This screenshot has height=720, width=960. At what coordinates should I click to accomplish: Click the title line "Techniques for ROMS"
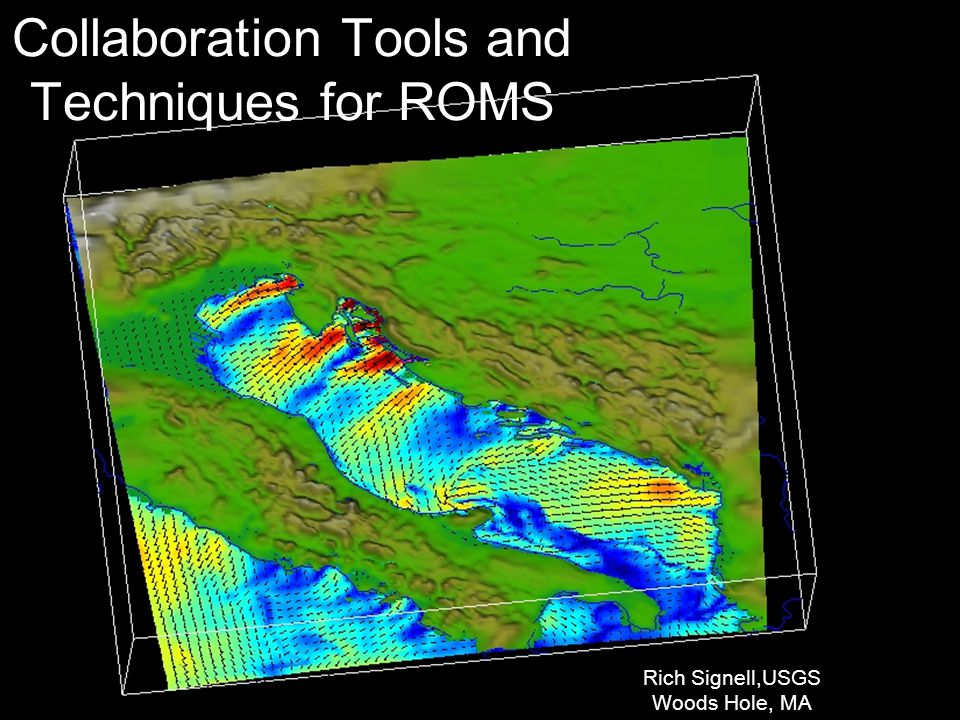point(293,101)
